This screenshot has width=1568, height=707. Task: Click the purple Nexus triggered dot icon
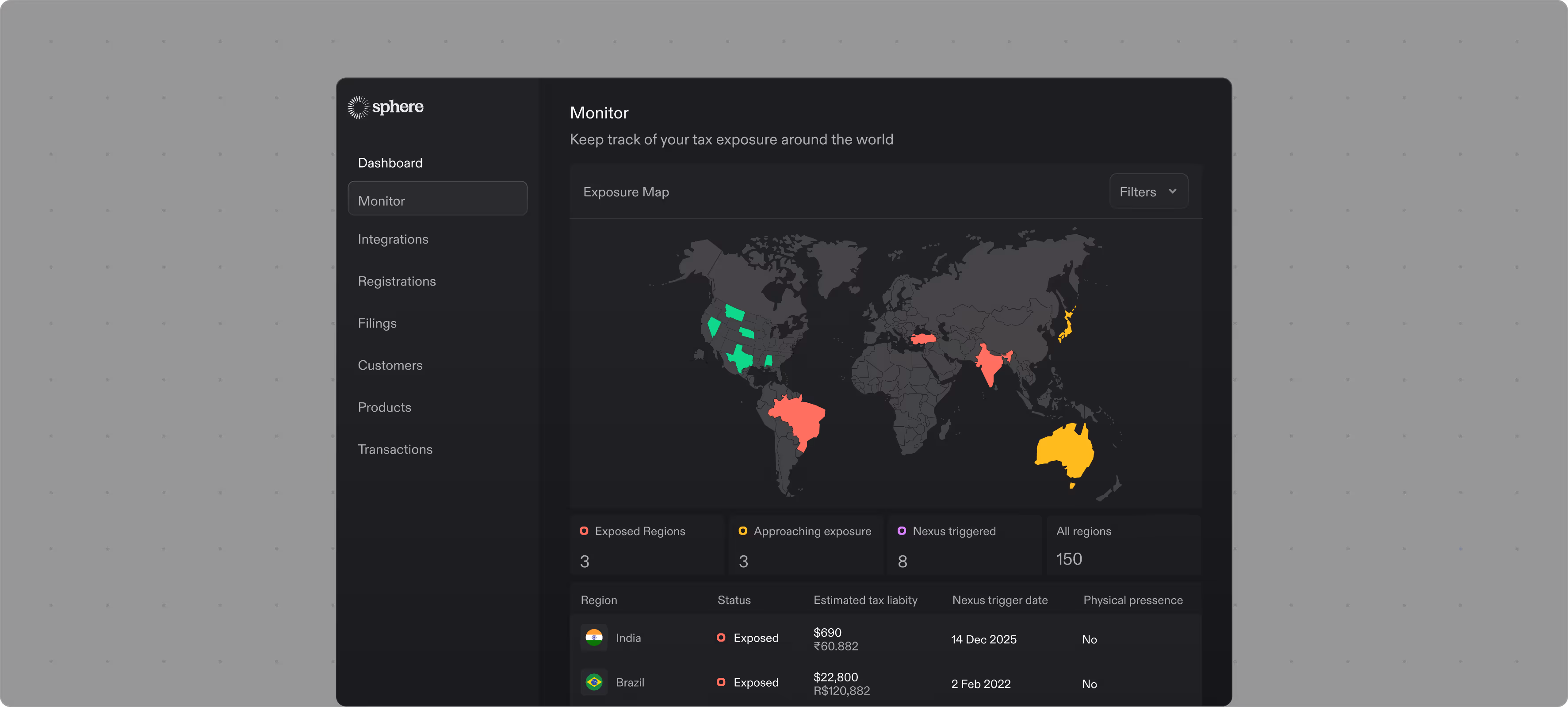click(x=902, y=531)
